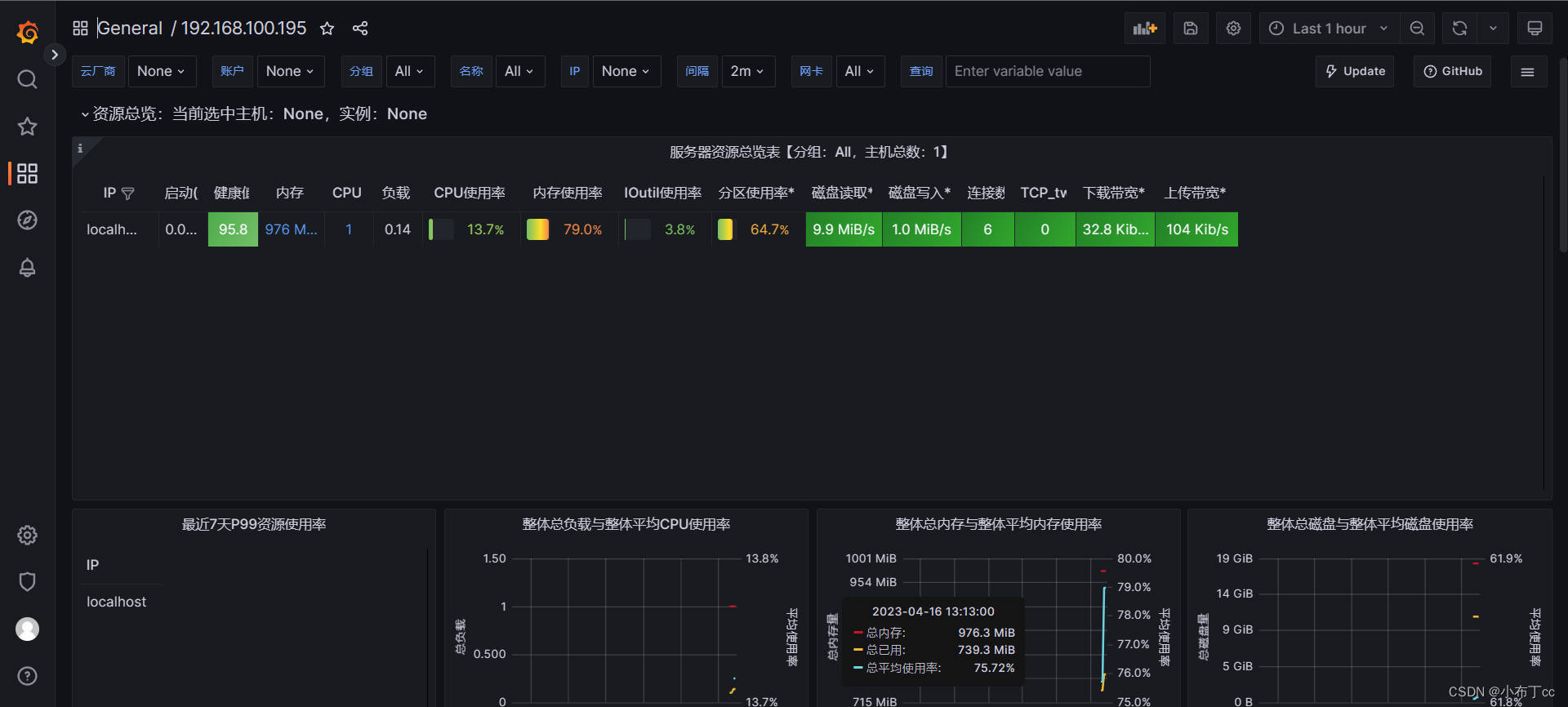Sort by the 上传带宽* column header
Image resolution: width=1568 pixels, height=707 pixels.
point(1196,193)
